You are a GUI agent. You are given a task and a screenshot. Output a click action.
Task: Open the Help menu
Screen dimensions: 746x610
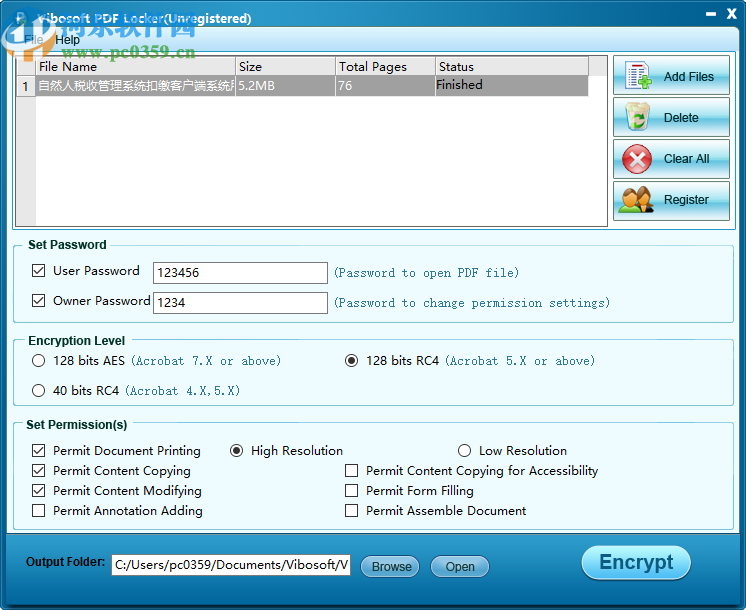click(67, 39)
